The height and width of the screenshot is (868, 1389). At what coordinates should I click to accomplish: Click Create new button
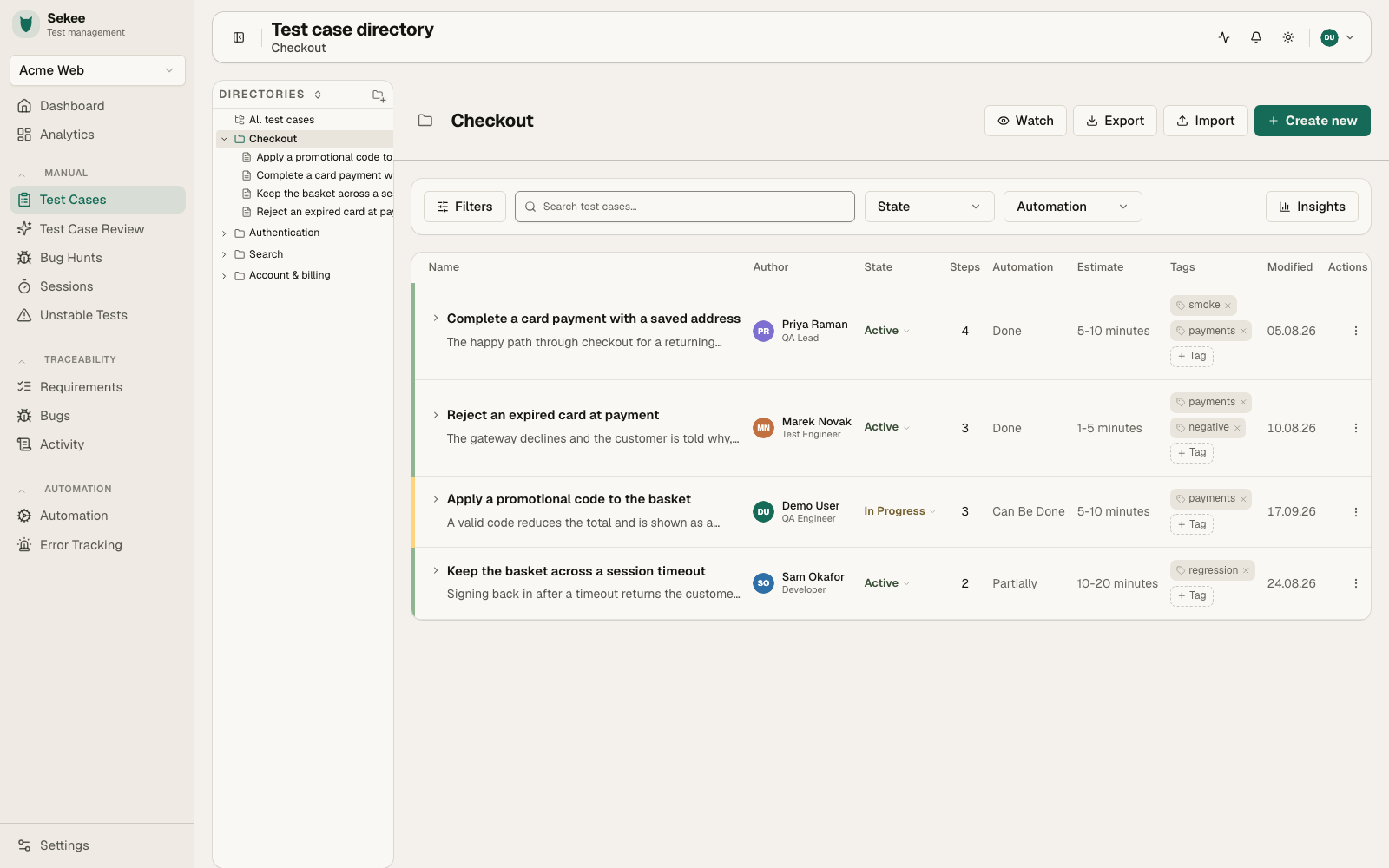tap(1312, 121)
